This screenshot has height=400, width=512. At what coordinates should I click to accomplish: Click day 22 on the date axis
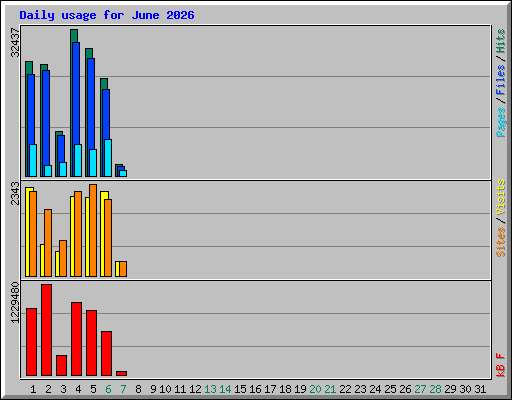pos(345,389)
